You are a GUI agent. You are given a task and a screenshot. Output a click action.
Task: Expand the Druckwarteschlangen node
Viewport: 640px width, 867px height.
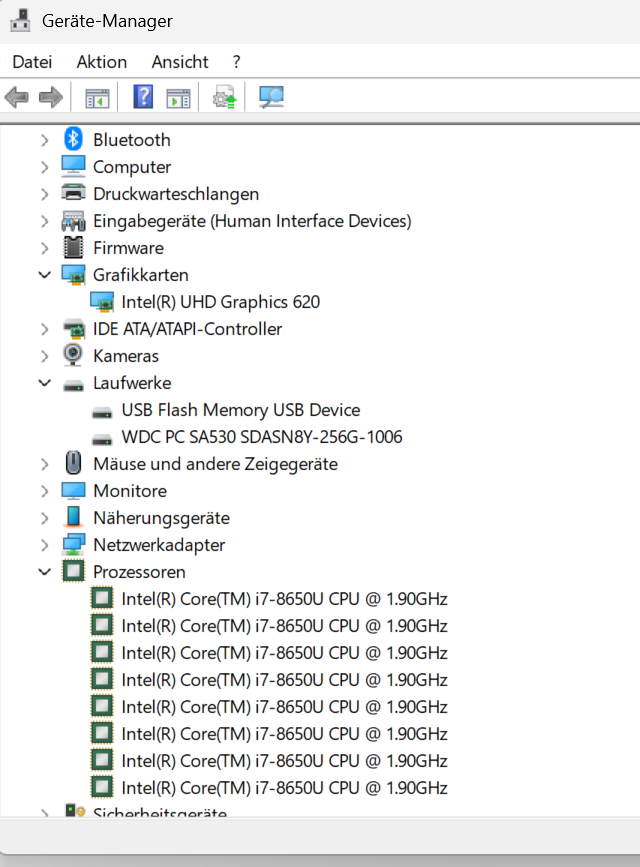(44, 194)
